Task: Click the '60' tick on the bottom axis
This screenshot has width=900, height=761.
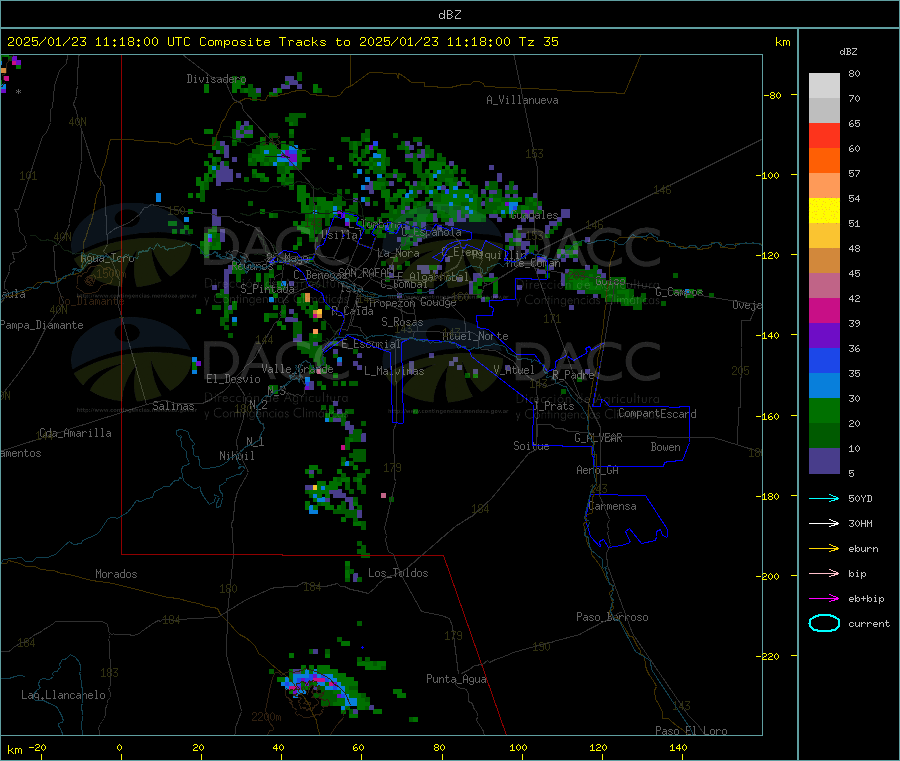Action: [358, 747]
